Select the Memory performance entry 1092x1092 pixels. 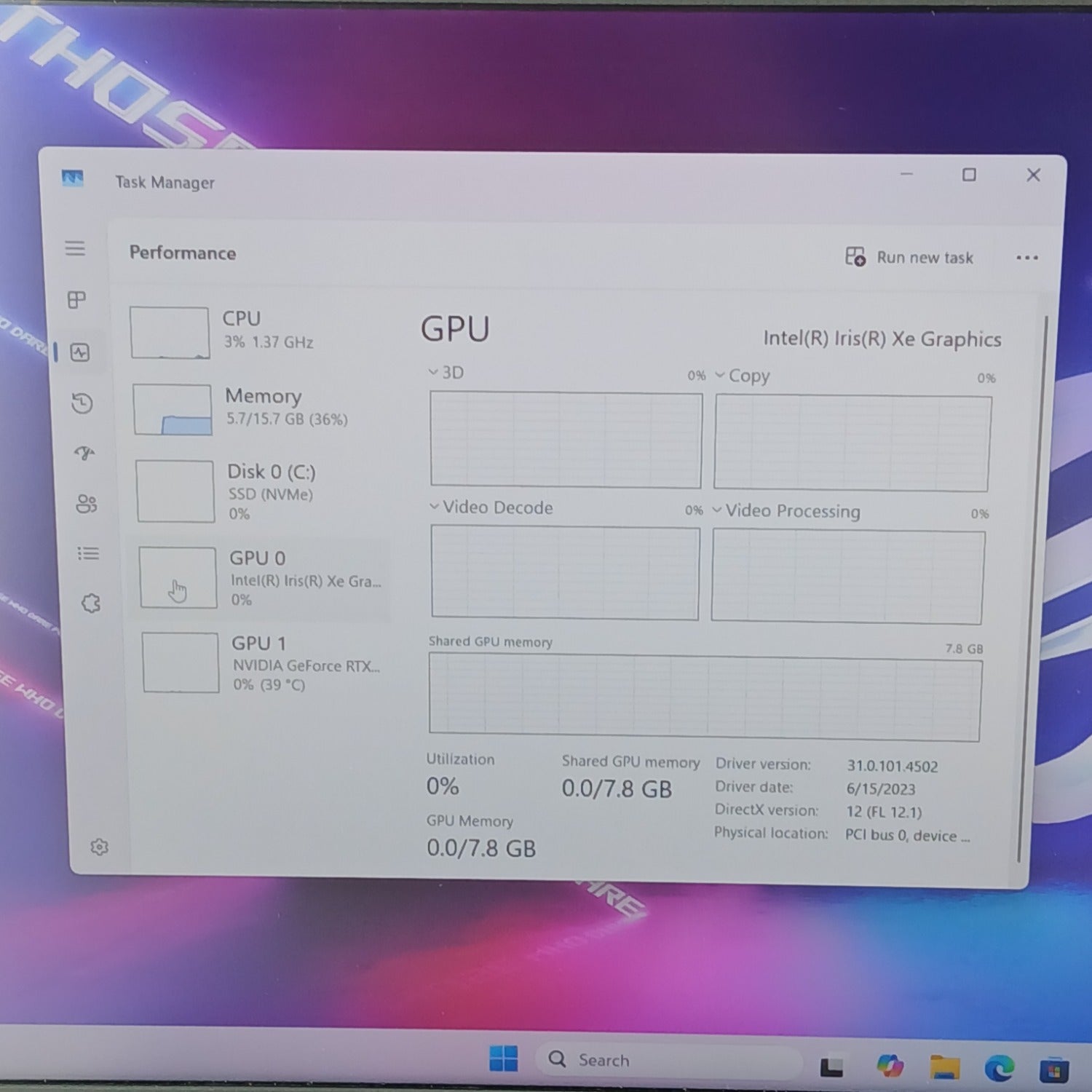pos(261,408)
